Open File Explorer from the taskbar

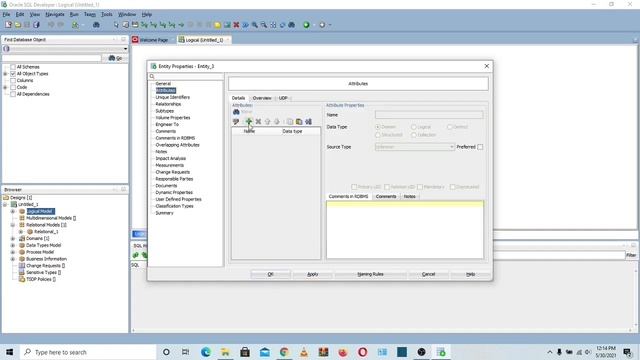[x=225, y=352]
